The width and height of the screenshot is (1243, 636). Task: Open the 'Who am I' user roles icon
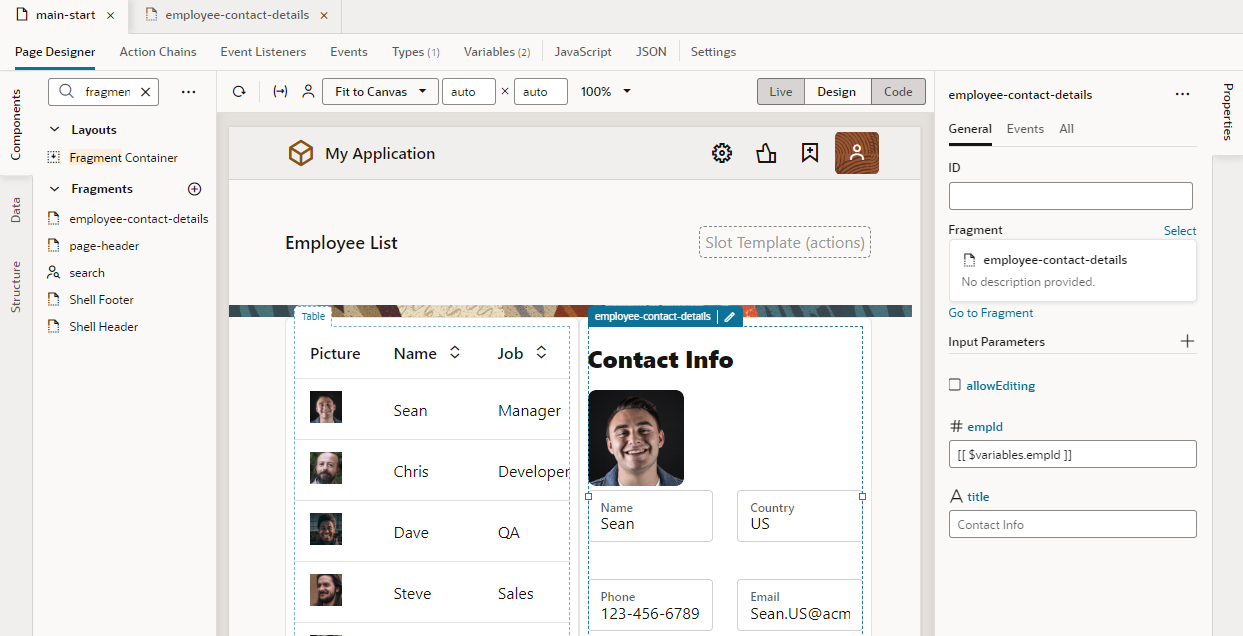coord(308,92)
